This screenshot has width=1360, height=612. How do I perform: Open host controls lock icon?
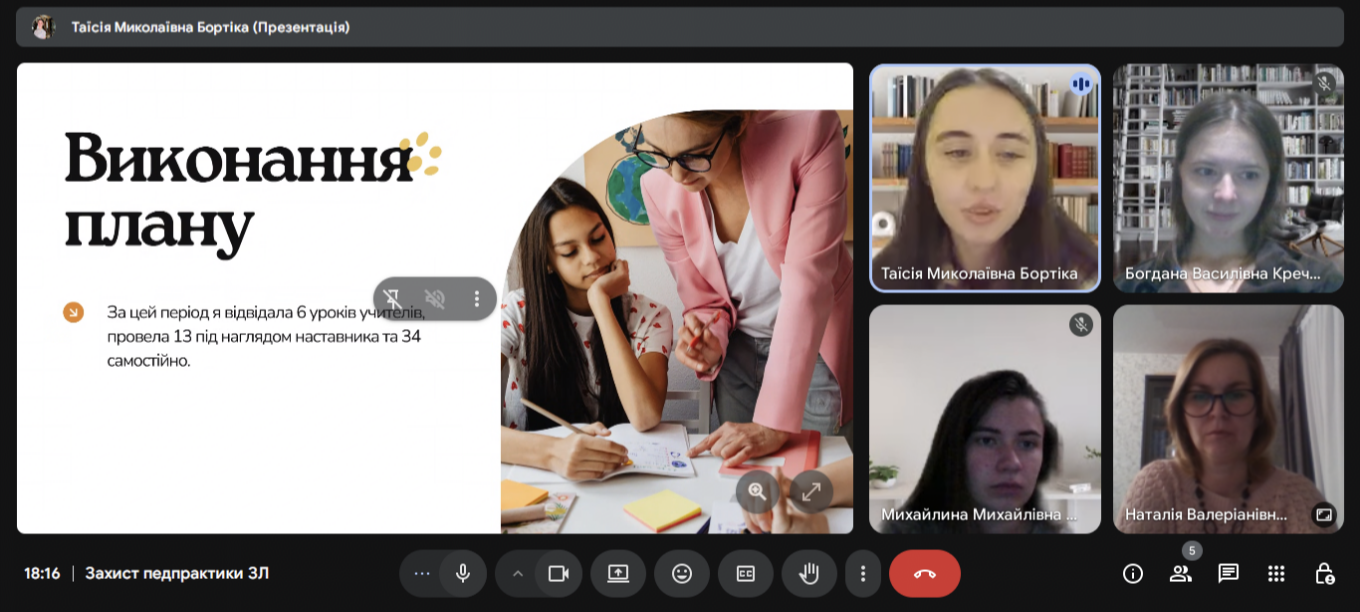1324,573
